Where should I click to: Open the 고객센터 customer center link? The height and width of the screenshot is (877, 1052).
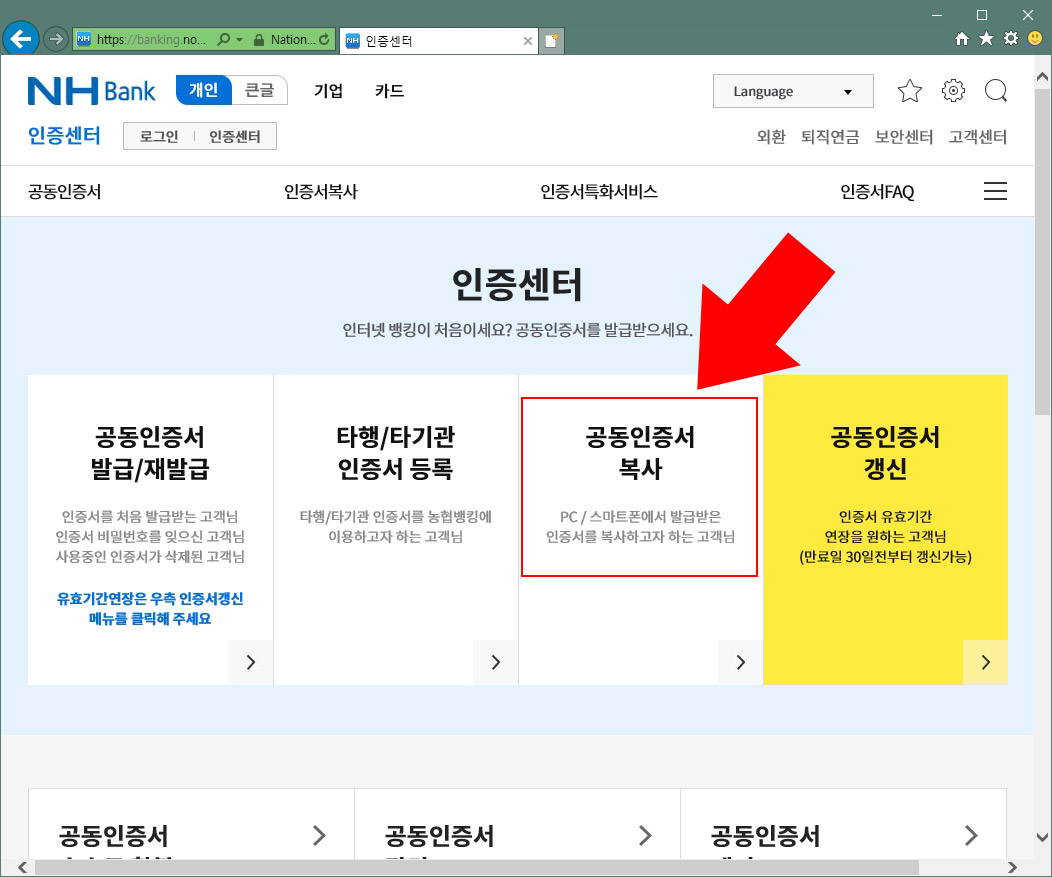pos(977,138)
